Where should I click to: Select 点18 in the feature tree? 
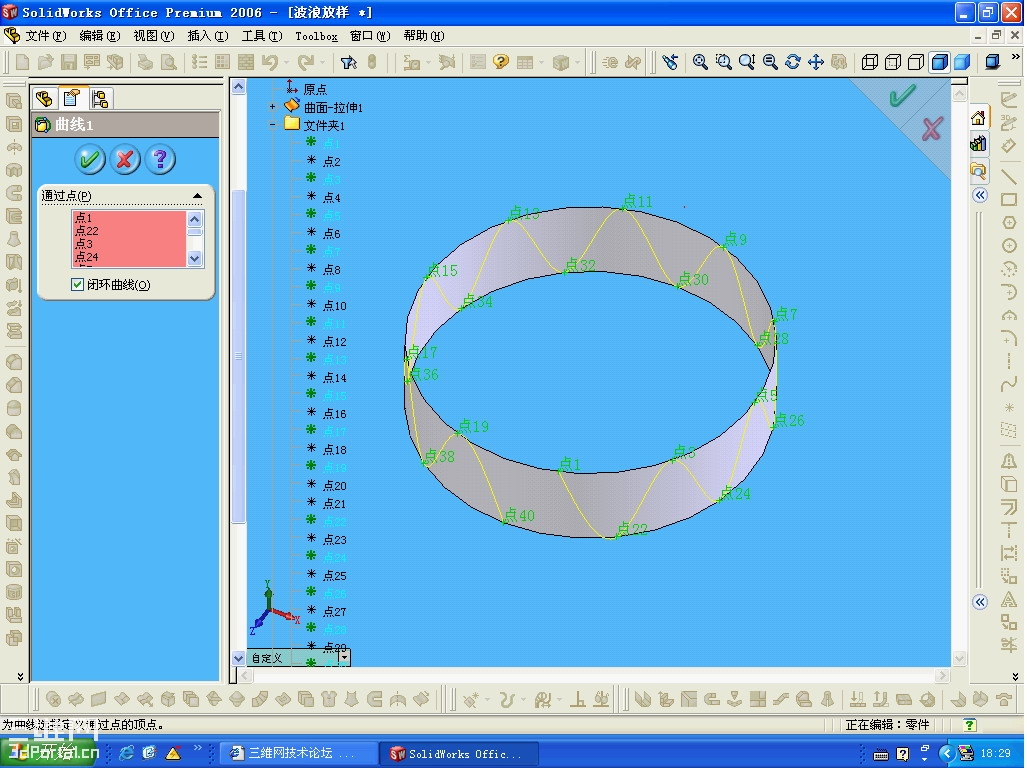click(x=335, y=449)
